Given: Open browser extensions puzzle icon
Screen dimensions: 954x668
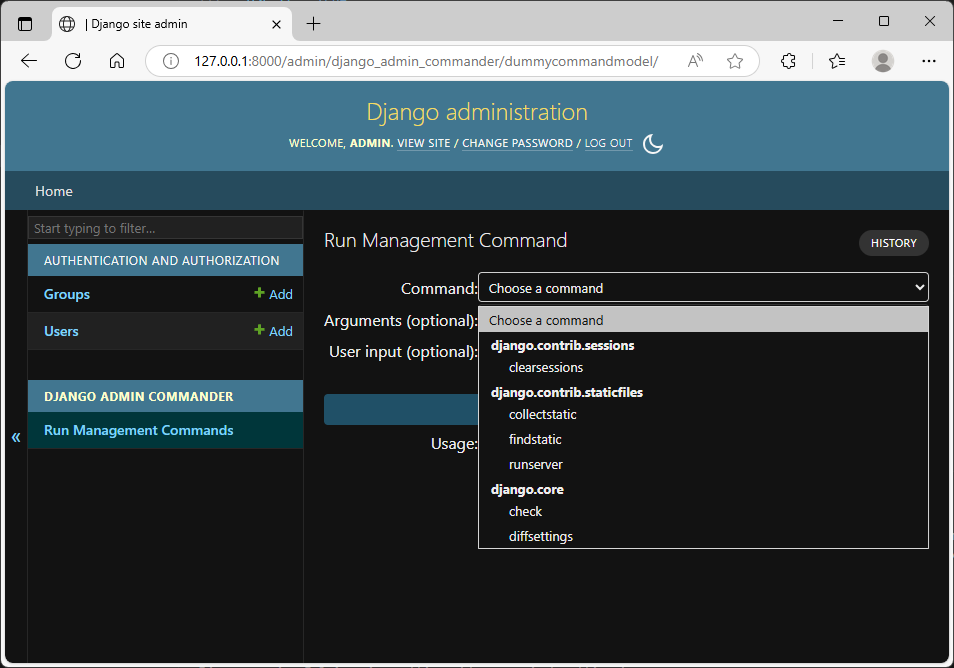Looking at the screenshot, I should click(788, 60).
